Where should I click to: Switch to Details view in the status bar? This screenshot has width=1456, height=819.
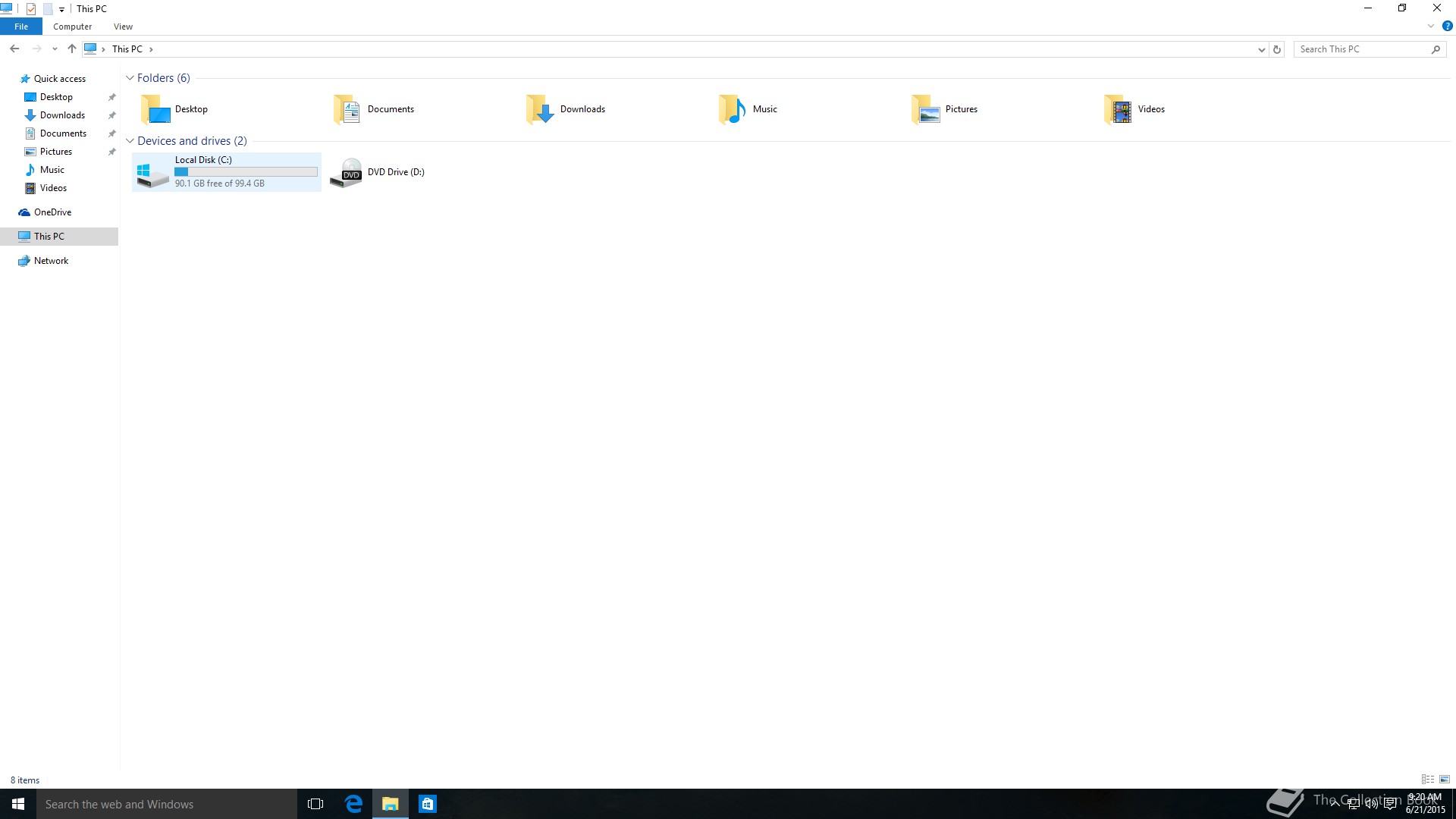point(1429,779)
